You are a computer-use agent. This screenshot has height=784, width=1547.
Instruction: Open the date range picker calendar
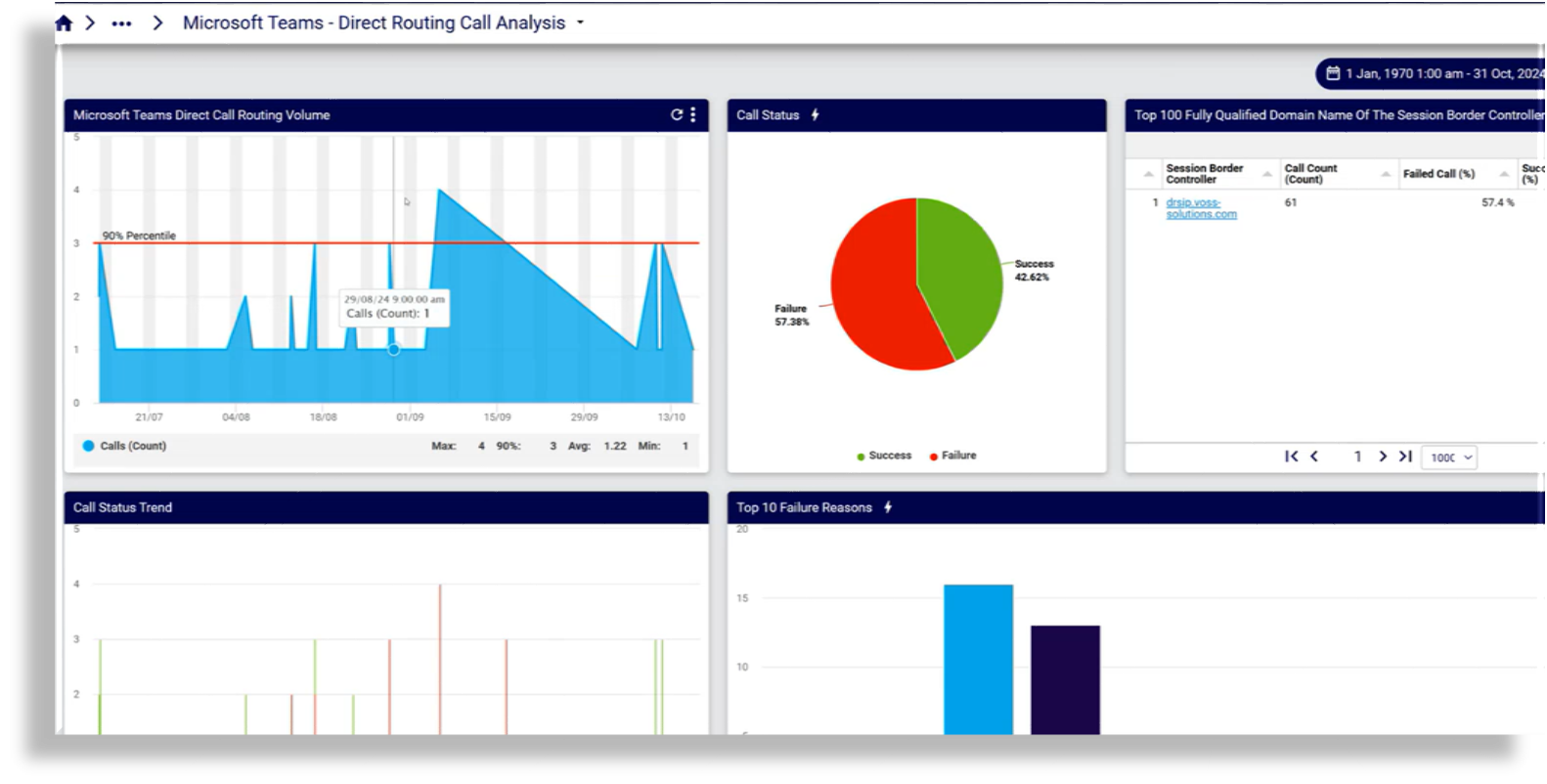point(1333,73)
